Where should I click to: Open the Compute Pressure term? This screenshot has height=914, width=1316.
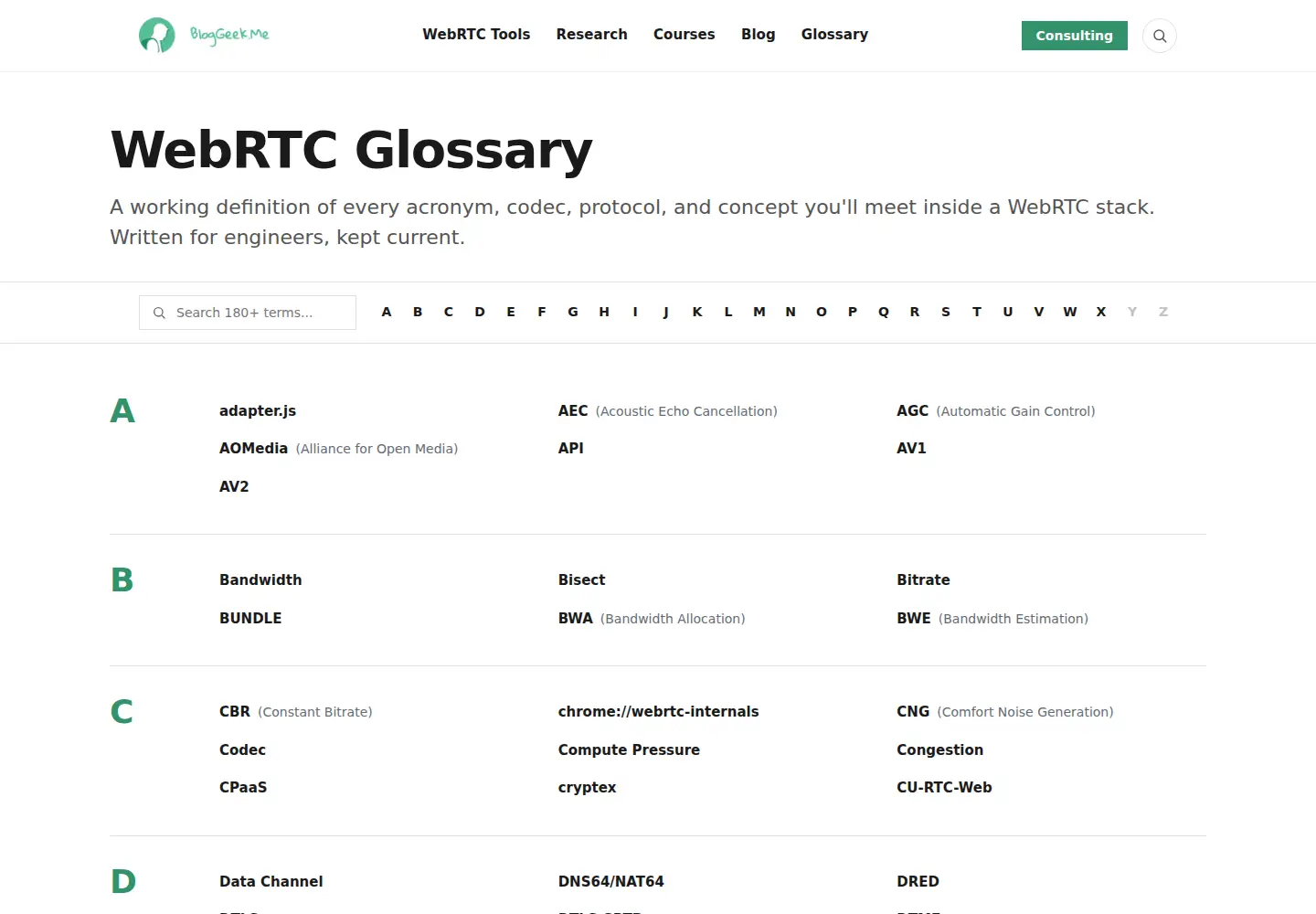tap(630, 750)
